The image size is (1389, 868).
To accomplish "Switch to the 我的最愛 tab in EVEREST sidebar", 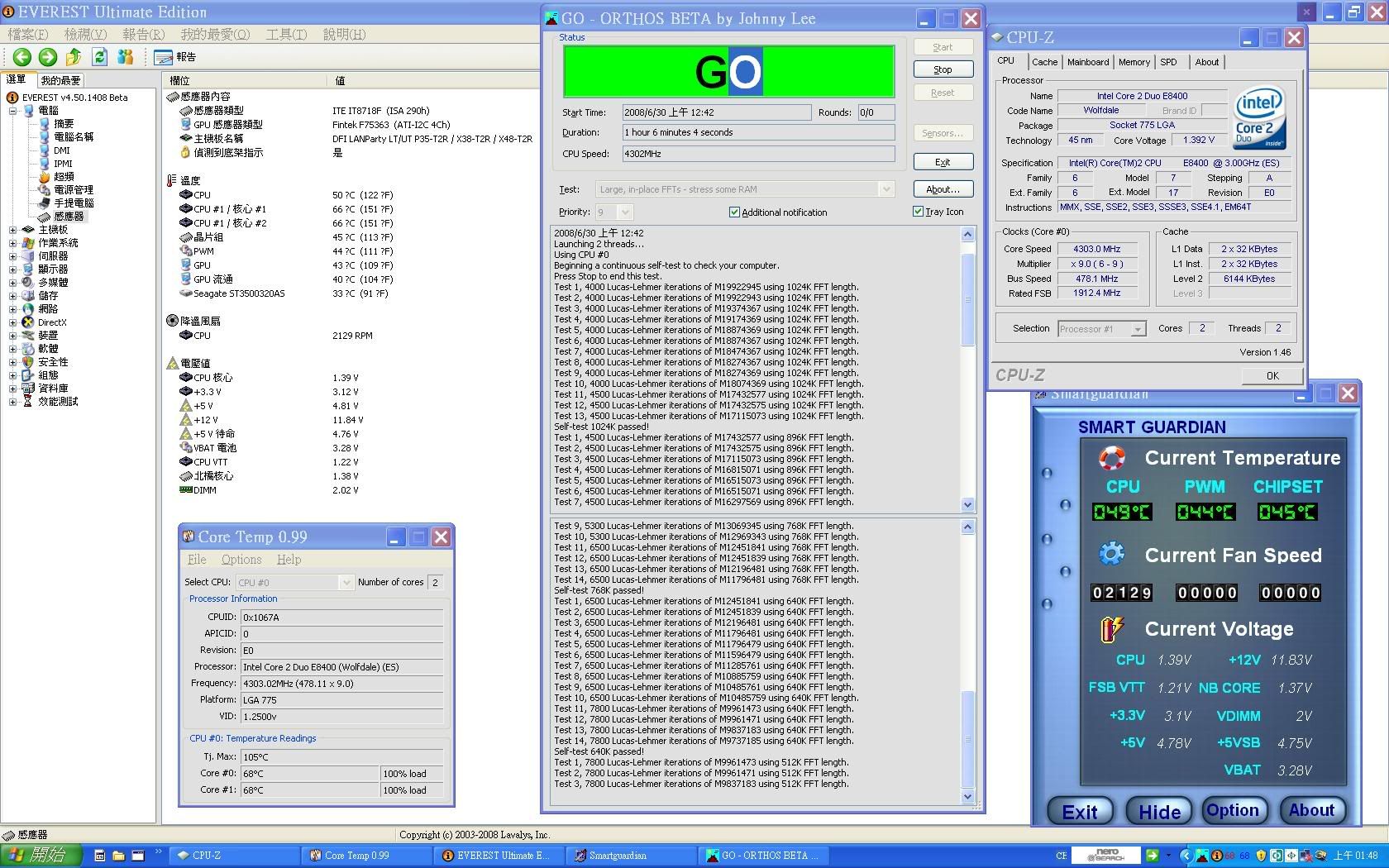I will pyautogui.click(x=61, y=80).
